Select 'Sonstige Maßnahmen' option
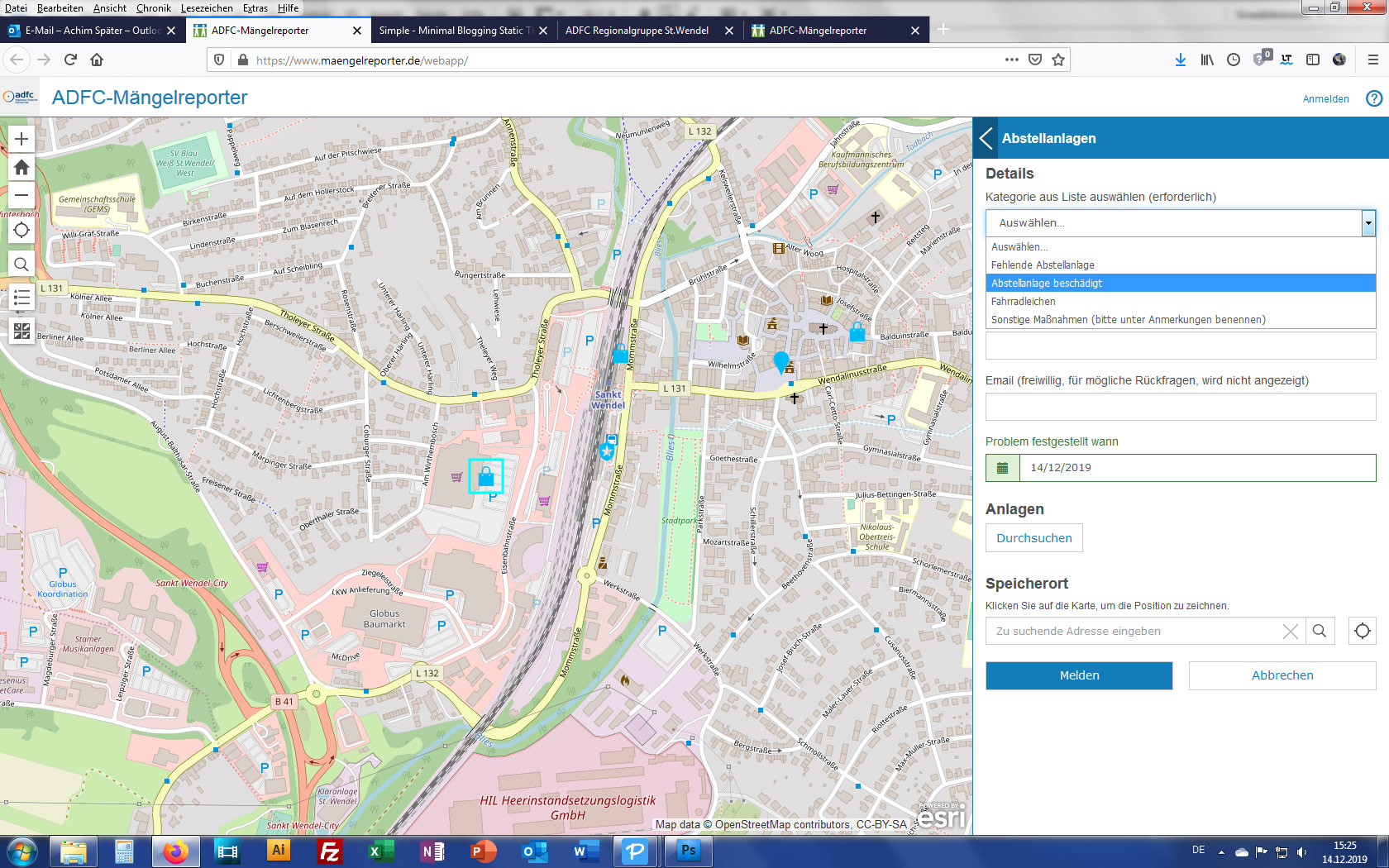 (1181, 320)
